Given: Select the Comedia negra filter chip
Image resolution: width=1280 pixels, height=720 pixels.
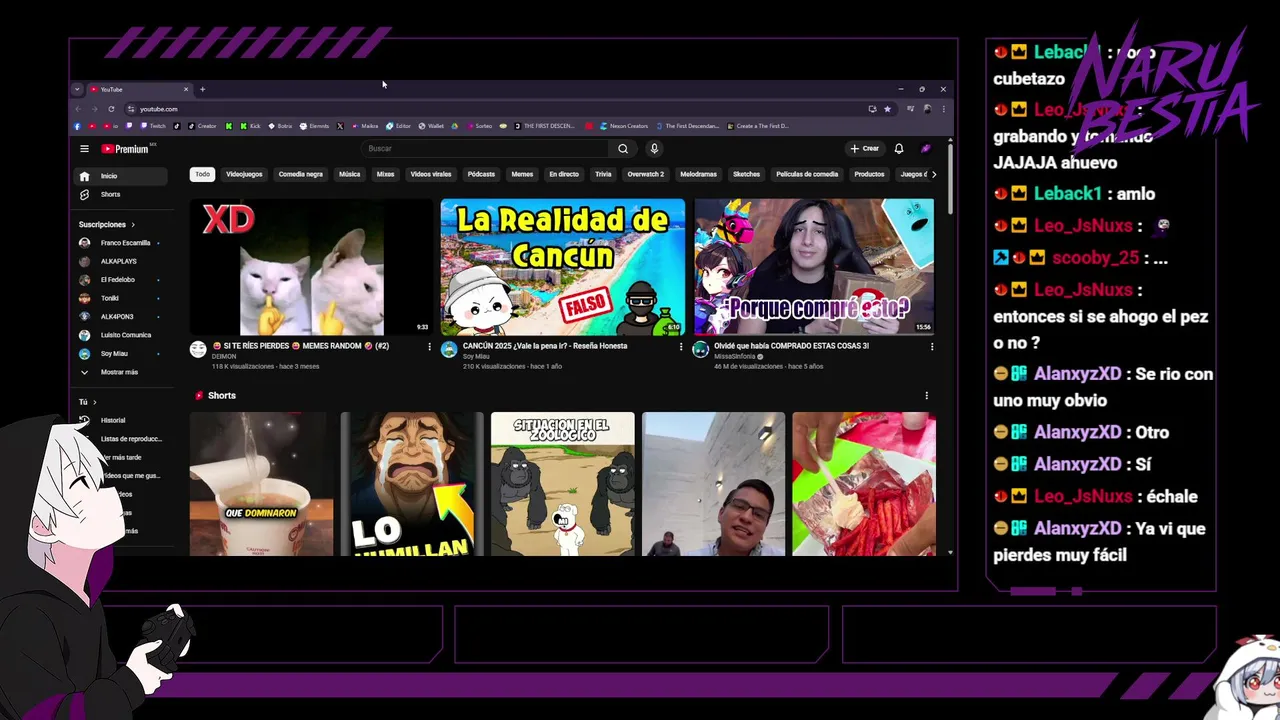Looking at the screenshot, I should [x=301, y=174].
